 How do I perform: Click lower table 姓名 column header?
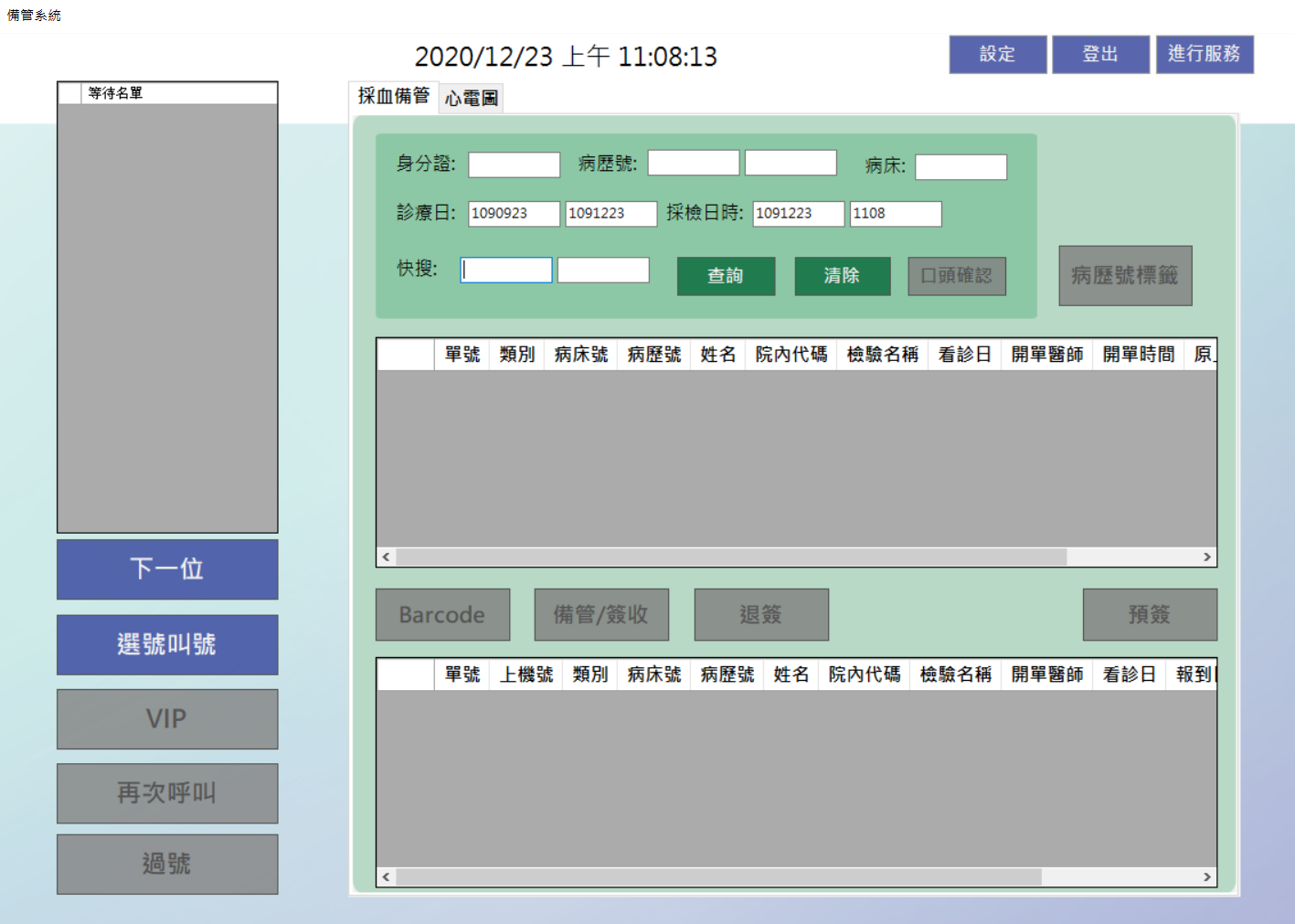click(x=791, y=674)
